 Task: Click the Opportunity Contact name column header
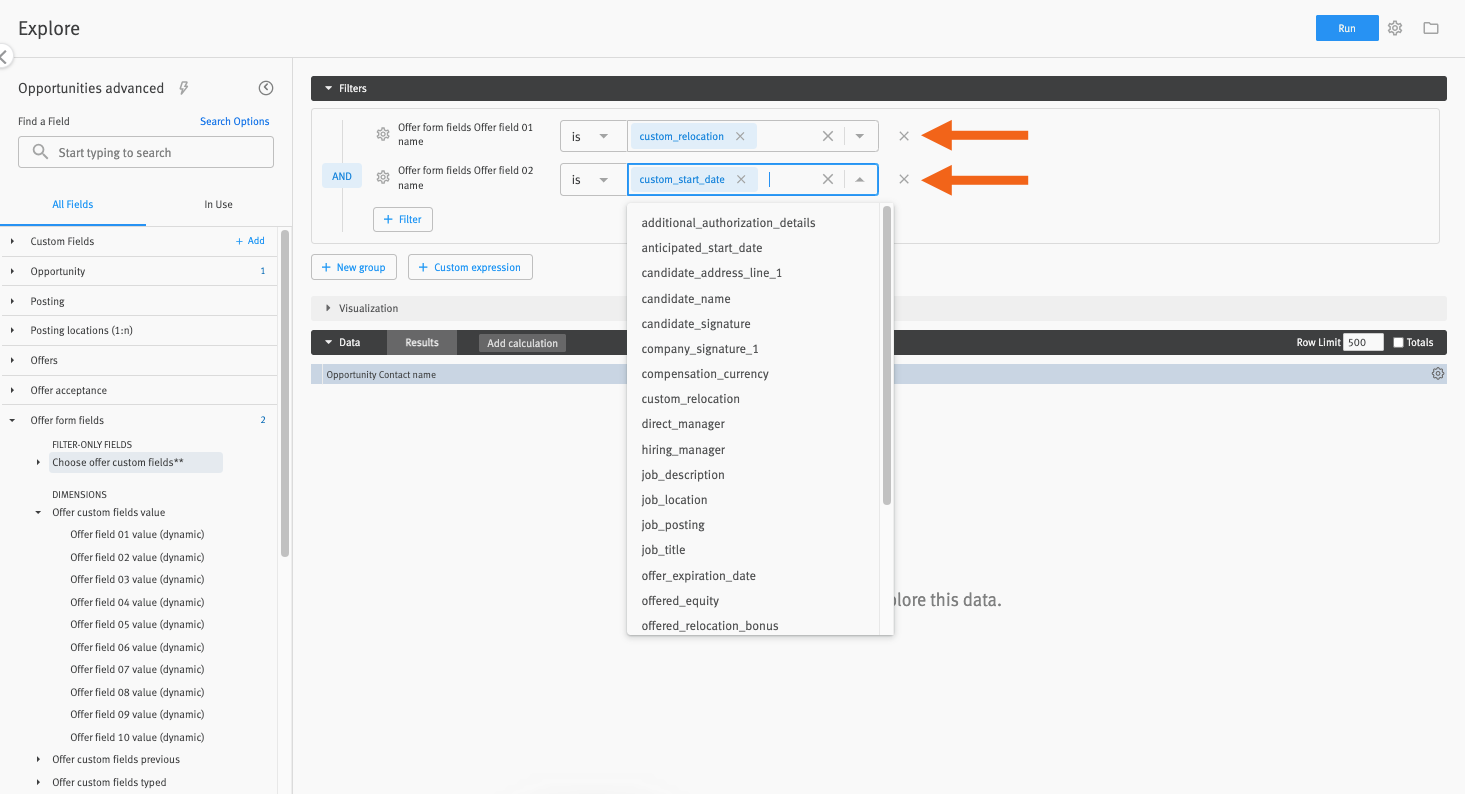pyautogui.click(x=381, y=375)
